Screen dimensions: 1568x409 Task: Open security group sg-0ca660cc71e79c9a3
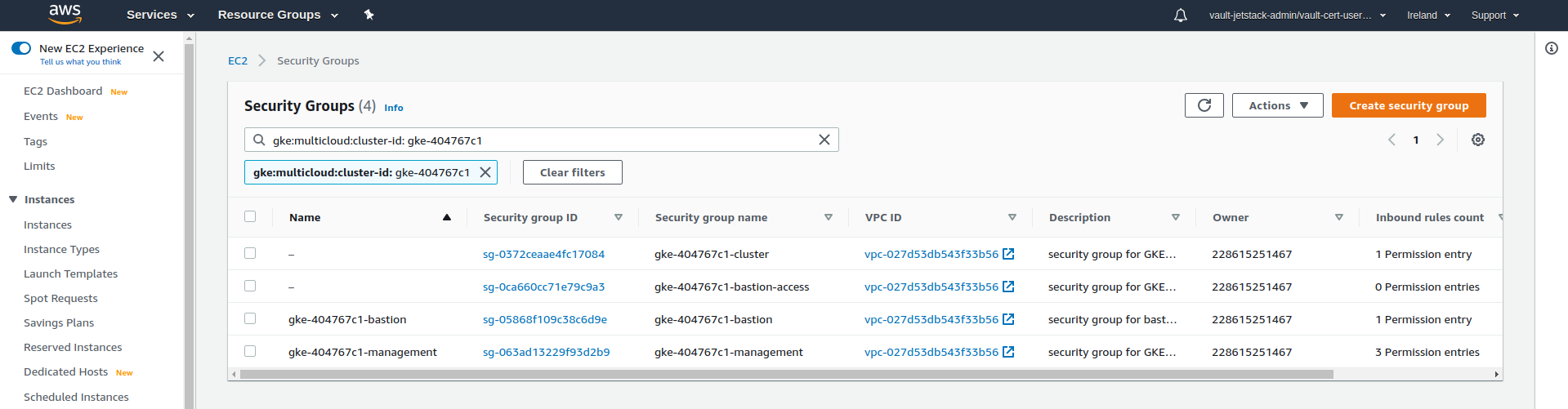543,287
